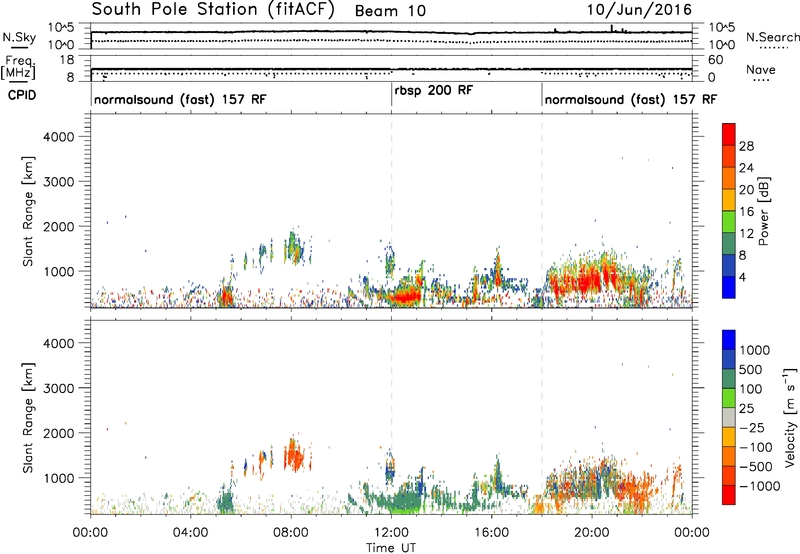The height and width of the screenshot is (554, 800).
Task: Click the yellow 16-20 dB Power colorbar segment
Action: coord(729,200)
